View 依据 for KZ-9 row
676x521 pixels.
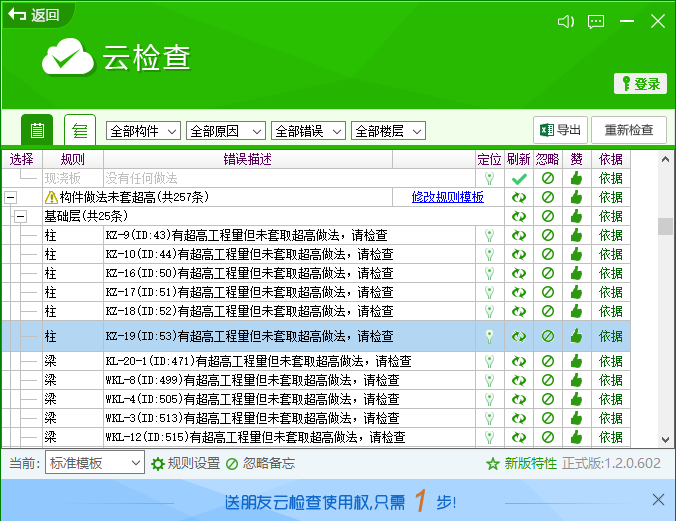point(610,235)
